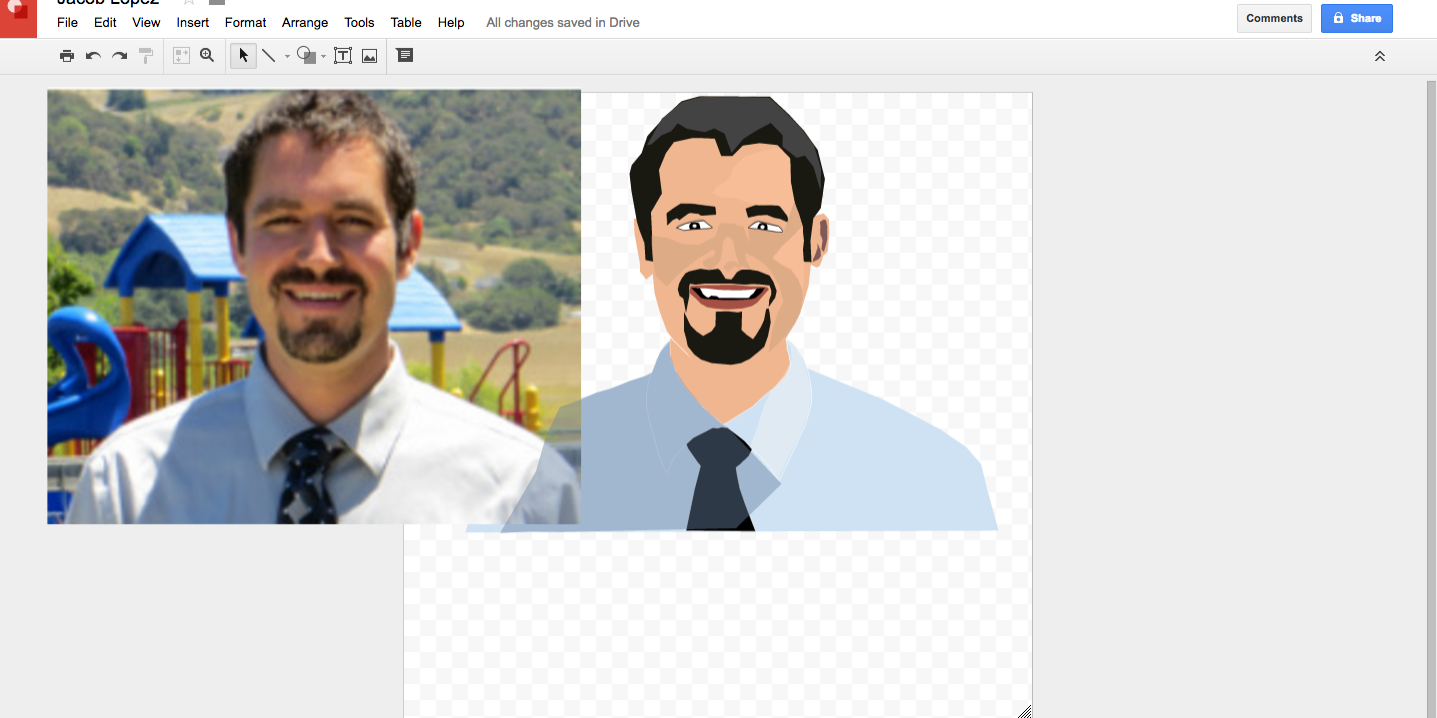Undo the last action

[93, 56]
